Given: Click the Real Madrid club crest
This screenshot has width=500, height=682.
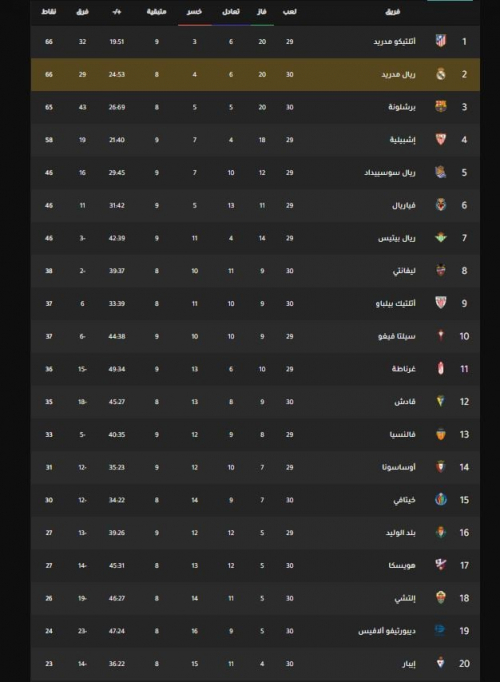Looking at the screenshot, I should [441, 74].
